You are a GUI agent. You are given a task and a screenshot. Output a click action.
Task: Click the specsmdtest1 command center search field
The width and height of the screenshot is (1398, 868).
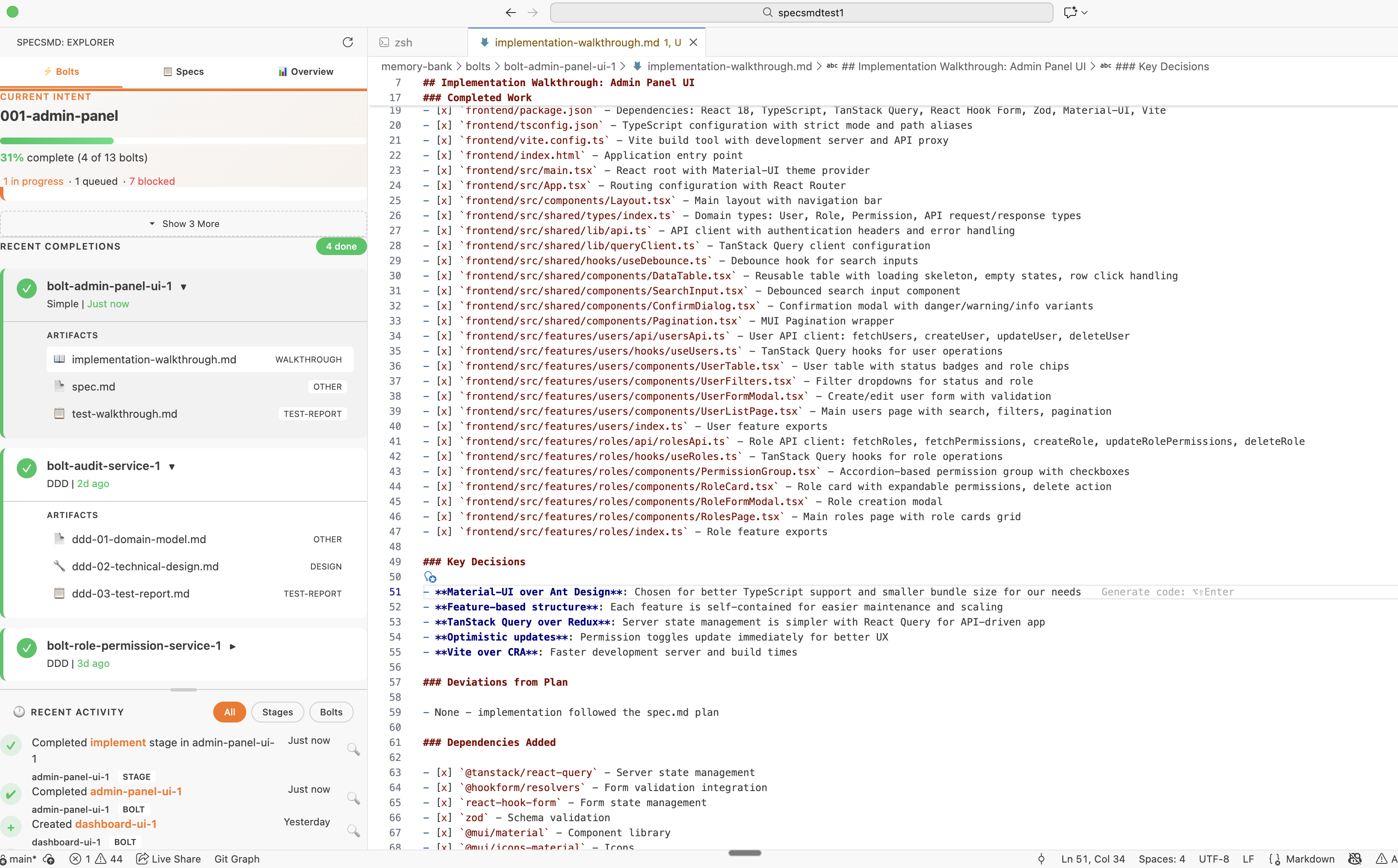coord(801,13)
